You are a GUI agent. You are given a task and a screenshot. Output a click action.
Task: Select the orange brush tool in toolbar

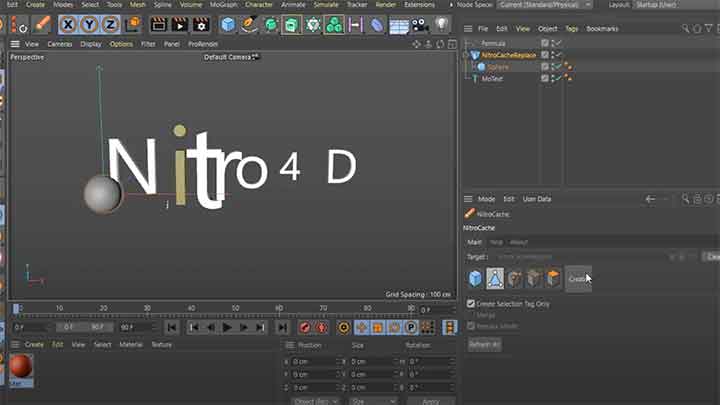[42, 24]
